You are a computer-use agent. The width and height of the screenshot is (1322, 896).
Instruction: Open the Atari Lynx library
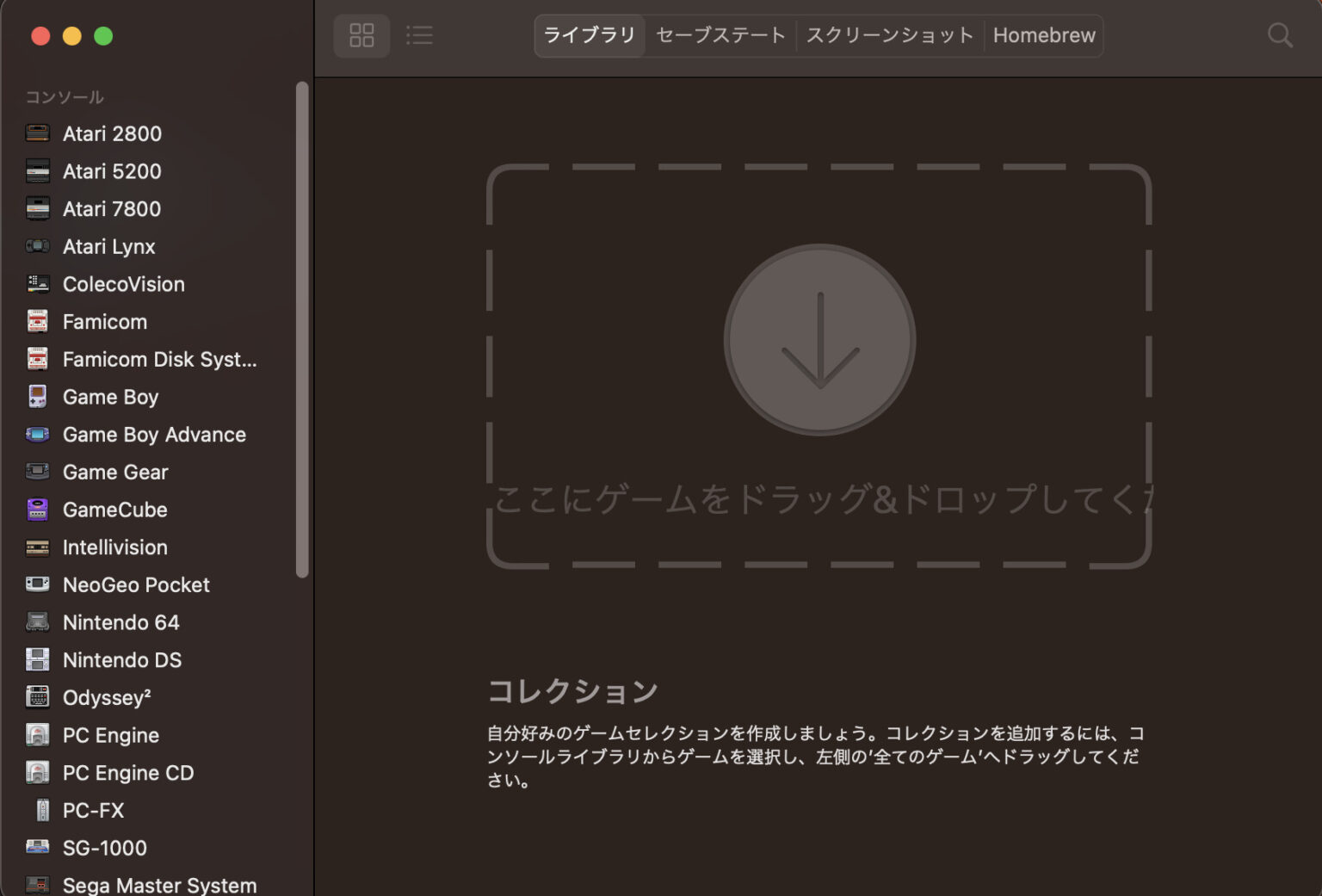[x=109, y=247]
